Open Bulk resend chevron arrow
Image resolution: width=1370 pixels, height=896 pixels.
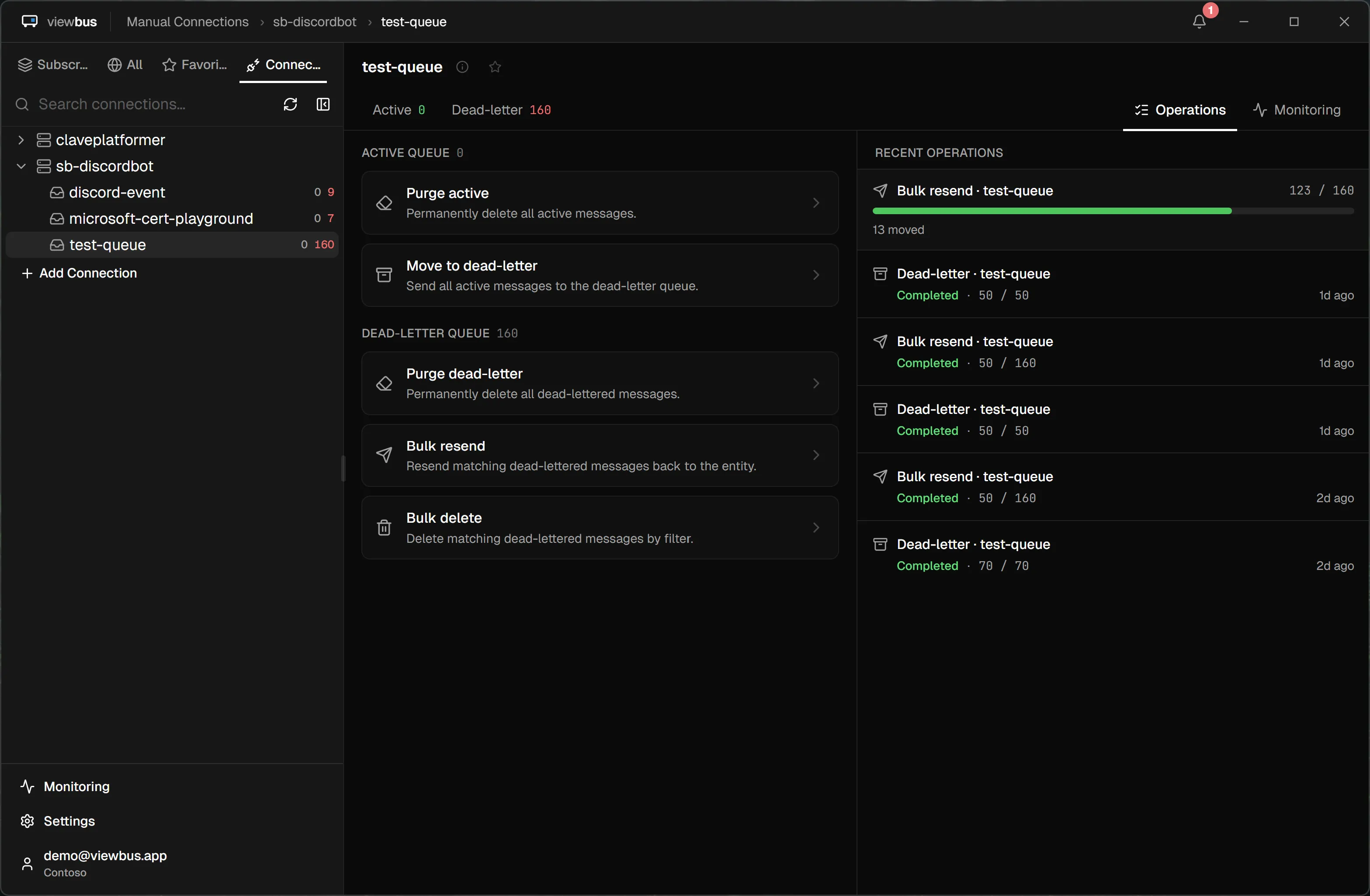[x=816, y=455]
